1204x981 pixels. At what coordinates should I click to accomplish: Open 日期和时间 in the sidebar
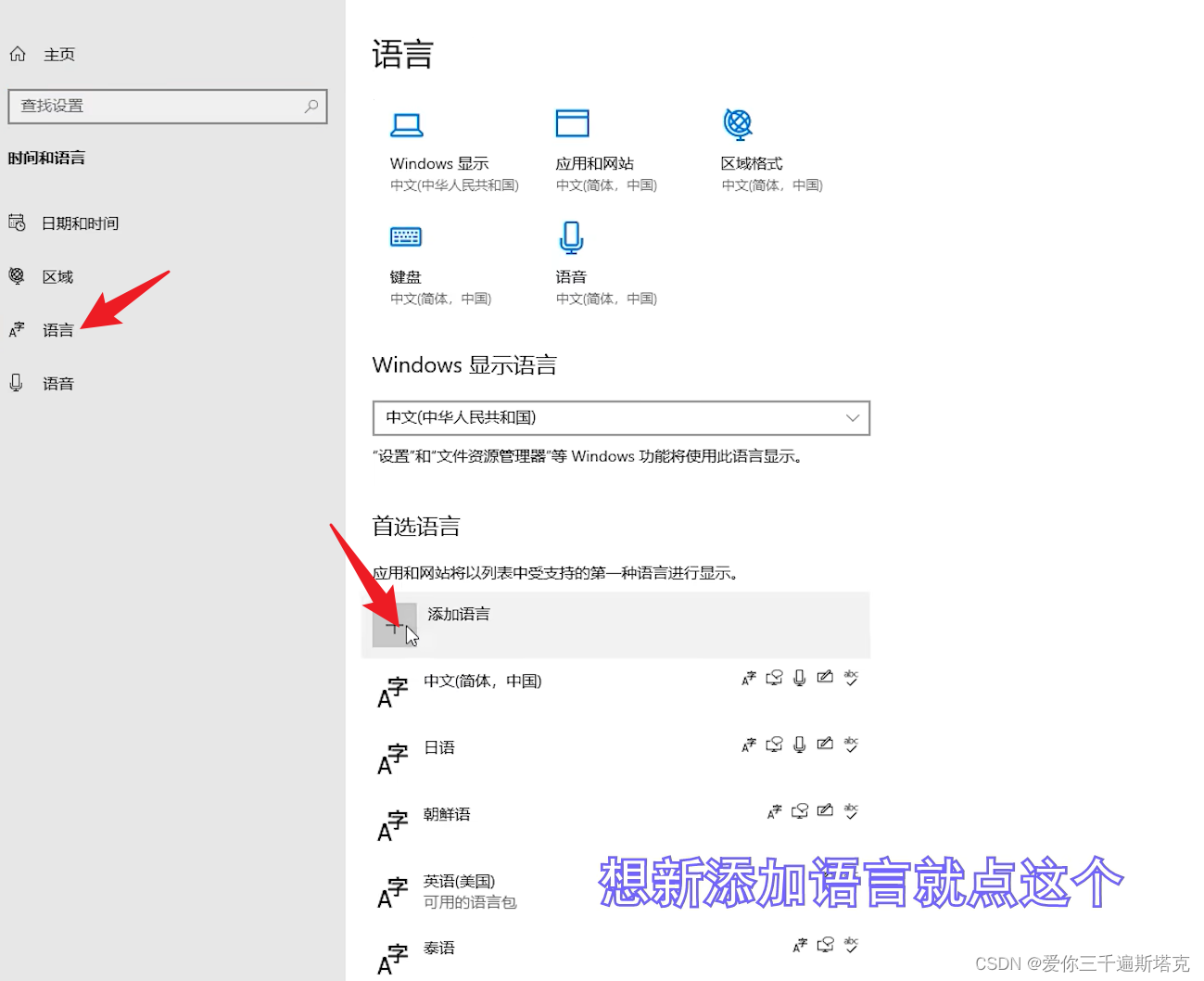(80, 223)
